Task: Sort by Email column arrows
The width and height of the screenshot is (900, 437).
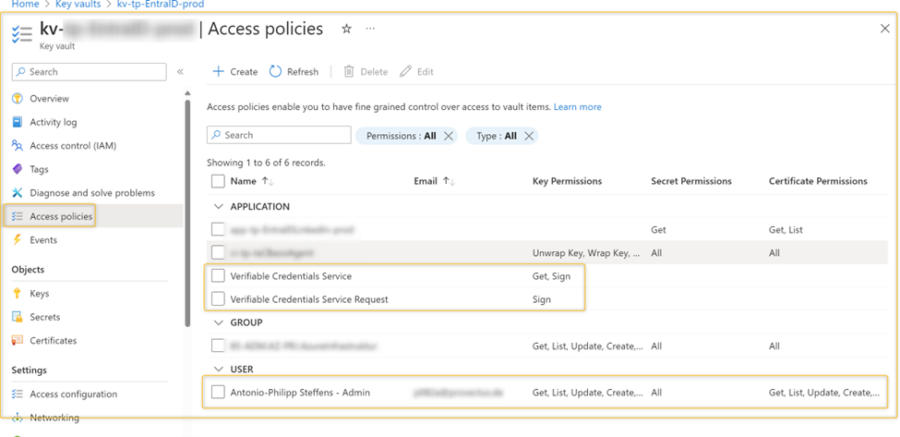Action: (448, 181)
